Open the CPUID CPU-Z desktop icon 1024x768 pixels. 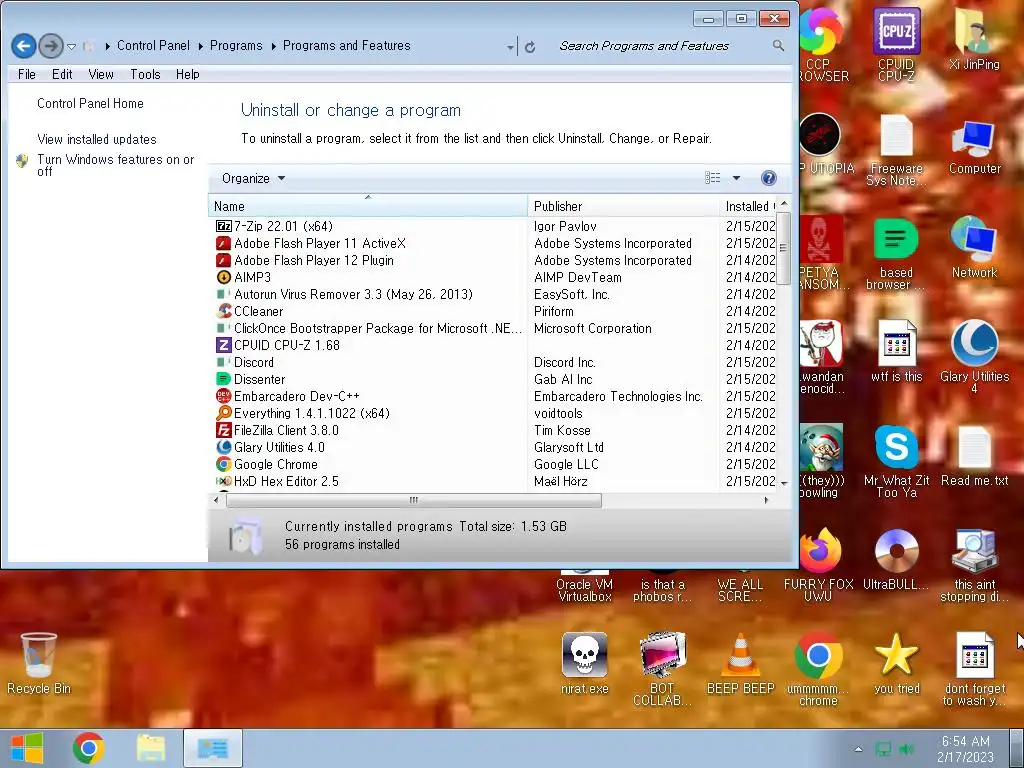(896, 44)
